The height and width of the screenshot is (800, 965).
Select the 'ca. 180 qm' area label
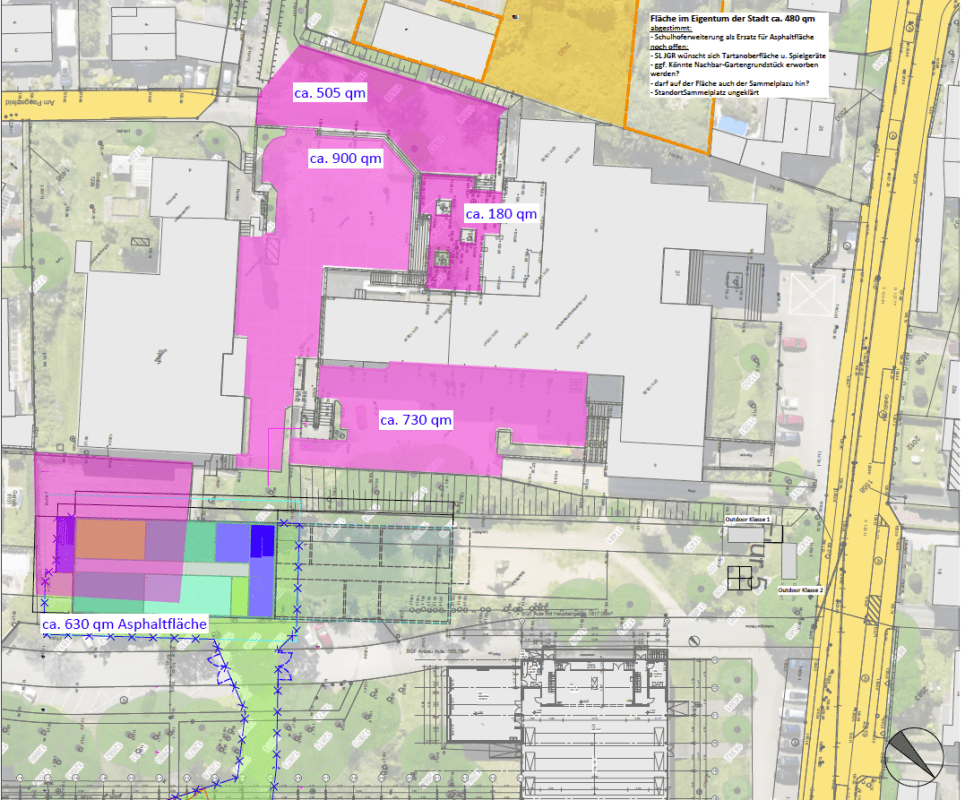(x=501, y=213)
